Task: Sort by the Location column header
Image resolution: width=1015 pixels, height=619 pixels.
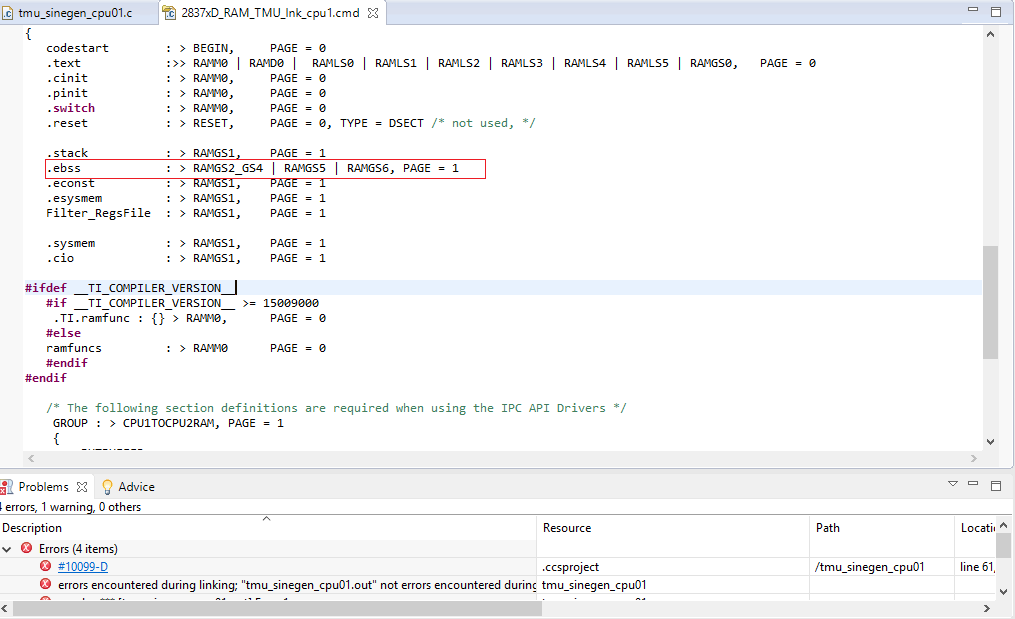Action: [x=976, y=528]
